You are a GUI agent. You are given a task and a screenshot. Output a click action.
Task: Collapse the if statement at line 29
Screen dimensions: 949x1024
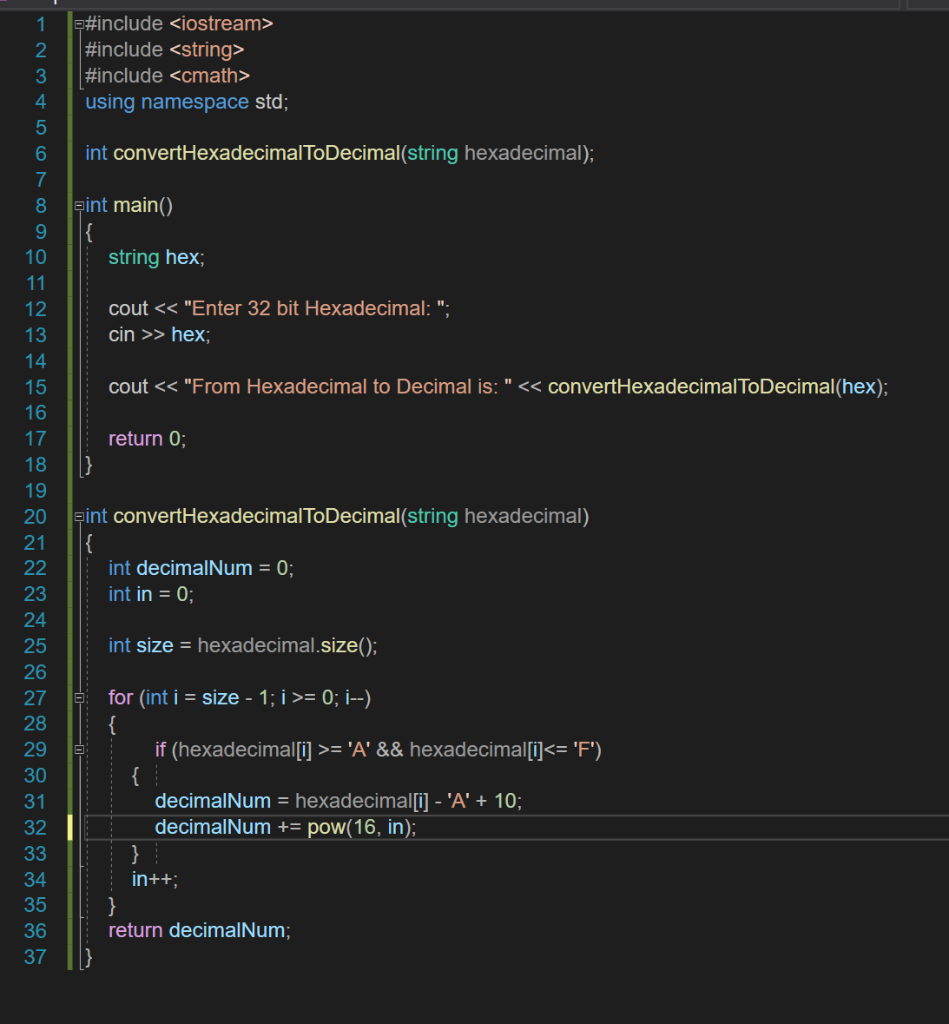77,749
